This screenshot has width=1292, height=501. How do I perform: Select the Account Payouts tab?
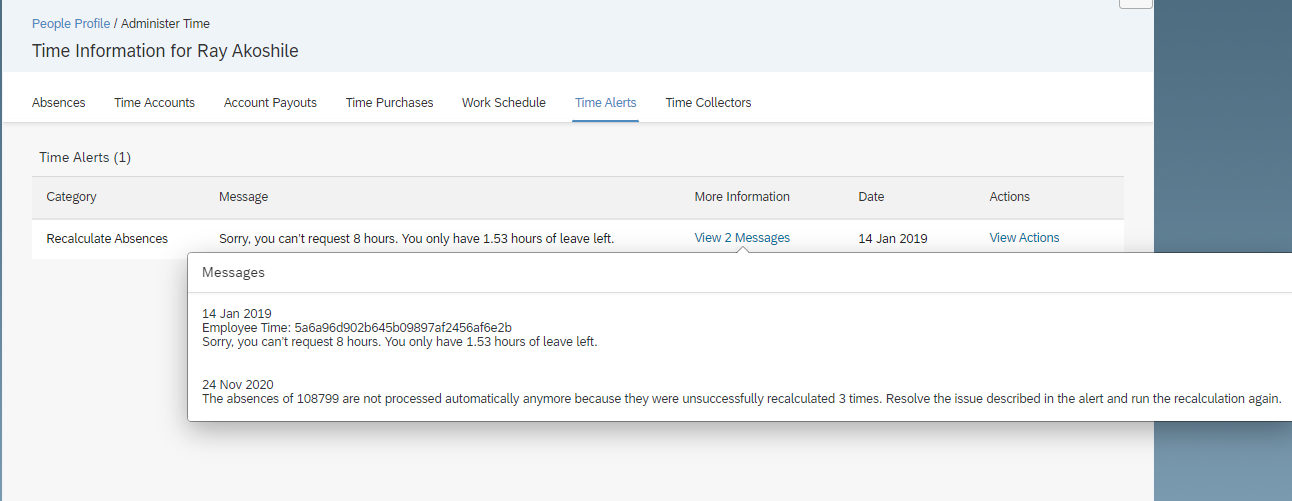tap(270, 102)
